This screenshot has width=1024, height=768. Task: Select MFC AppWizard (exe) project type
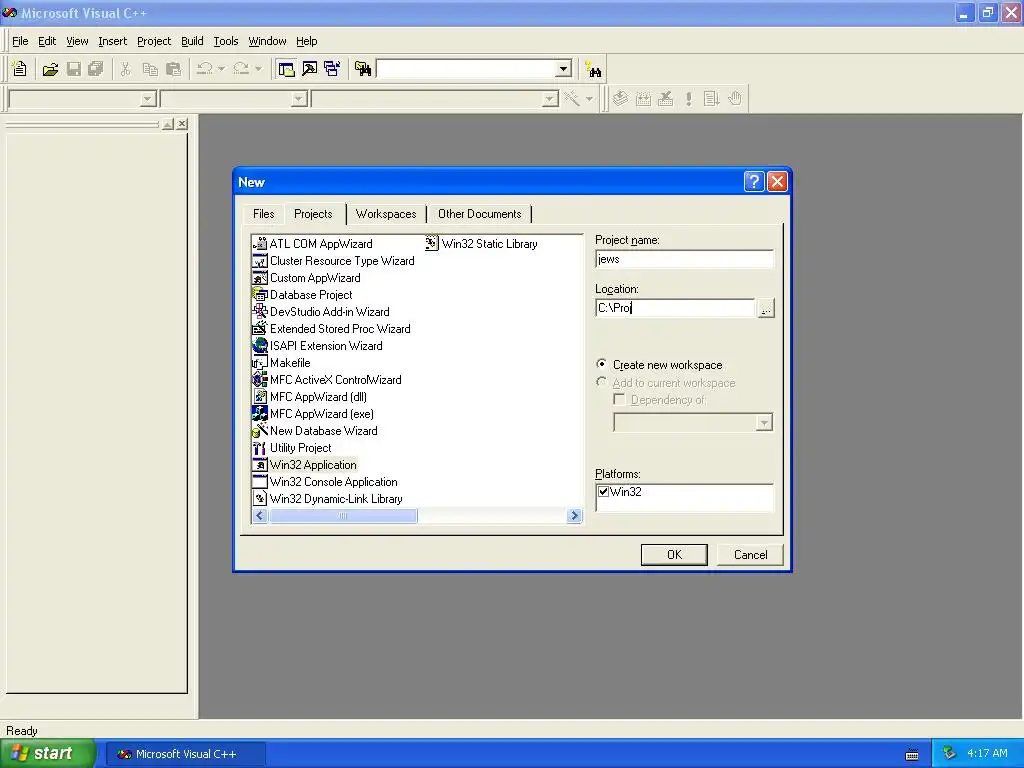coord(313,414)
